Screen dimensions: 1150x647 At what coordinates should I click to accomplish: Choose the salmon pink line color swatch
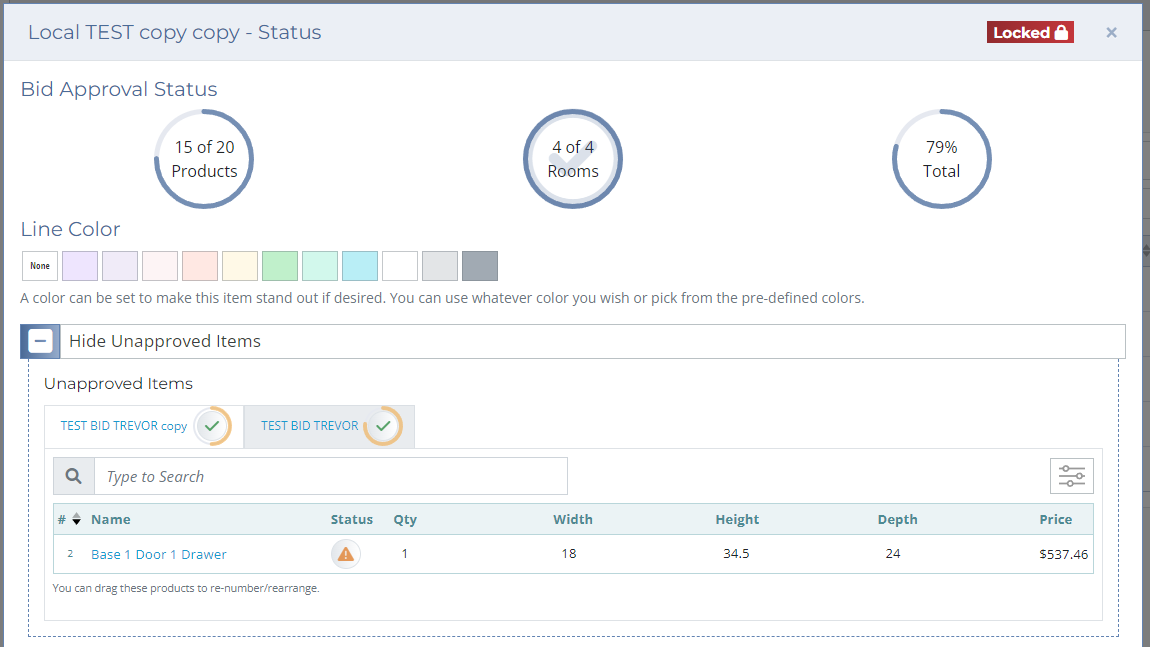(x=200, y=266)
